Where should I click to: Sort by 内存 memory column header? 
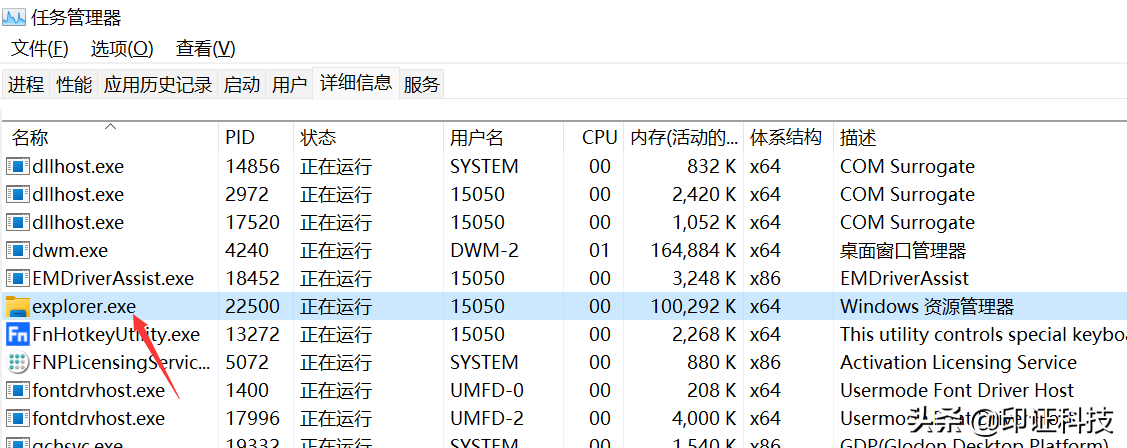tap(684, 138)
